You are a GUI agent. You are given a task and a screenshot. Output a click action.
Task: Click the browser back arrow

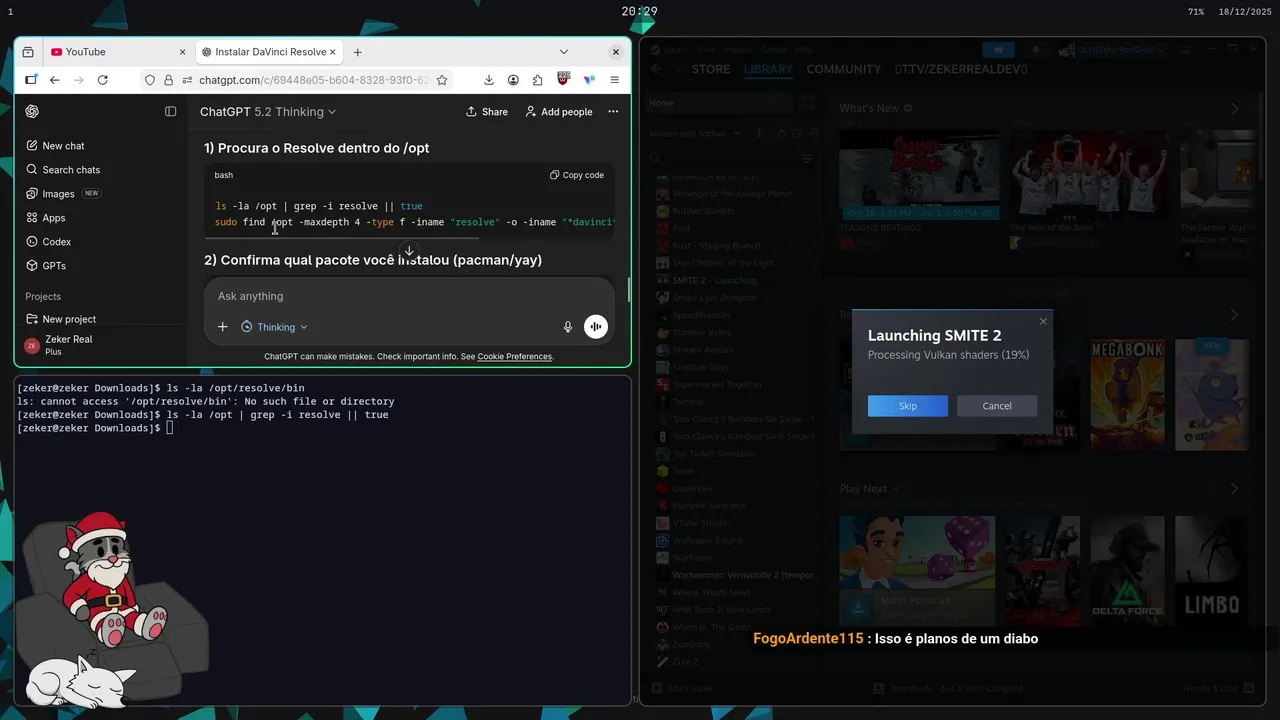coord(54,80)
